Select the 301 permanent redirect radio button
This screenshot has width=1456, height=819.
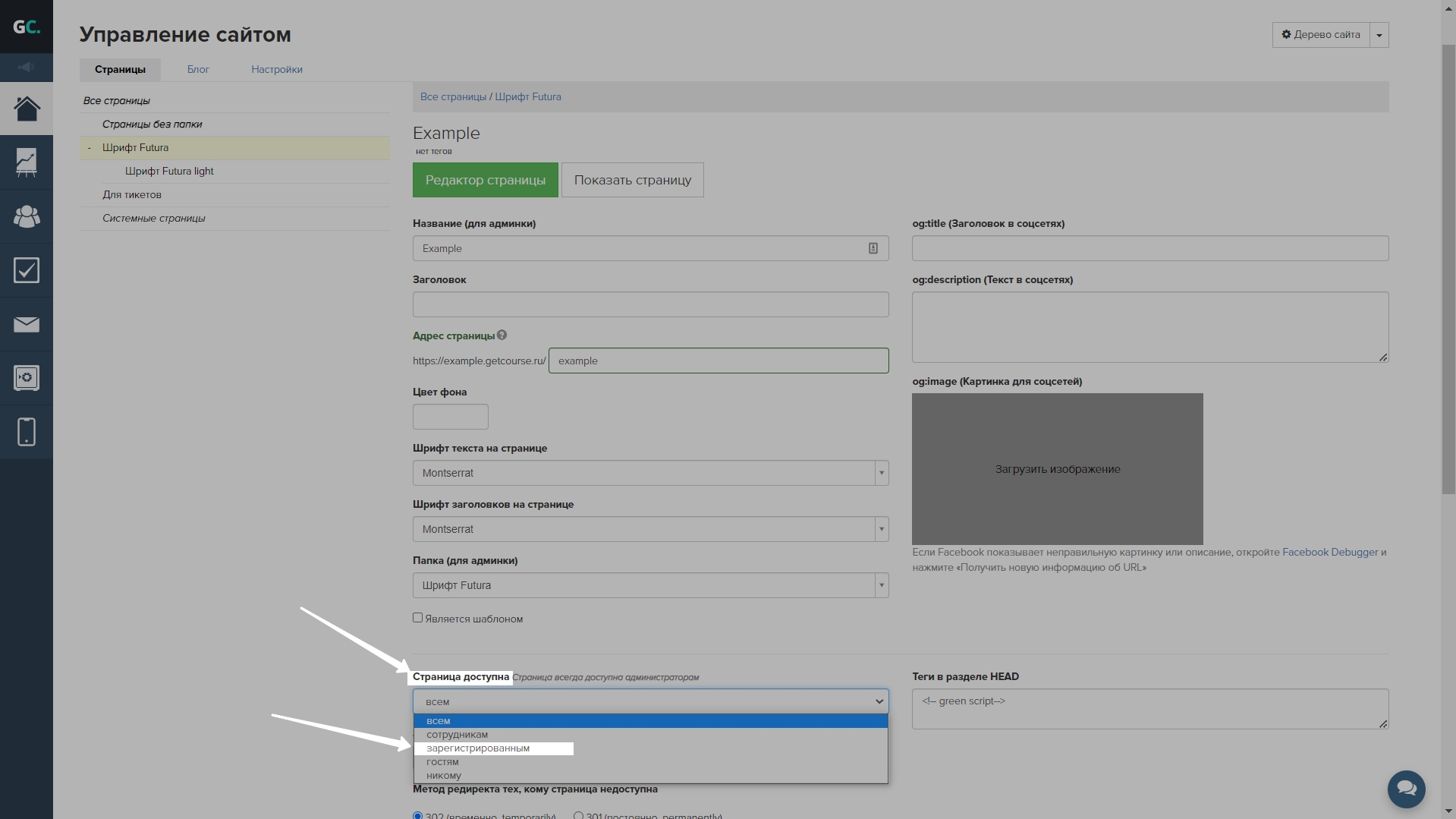[x=578, y=816]
